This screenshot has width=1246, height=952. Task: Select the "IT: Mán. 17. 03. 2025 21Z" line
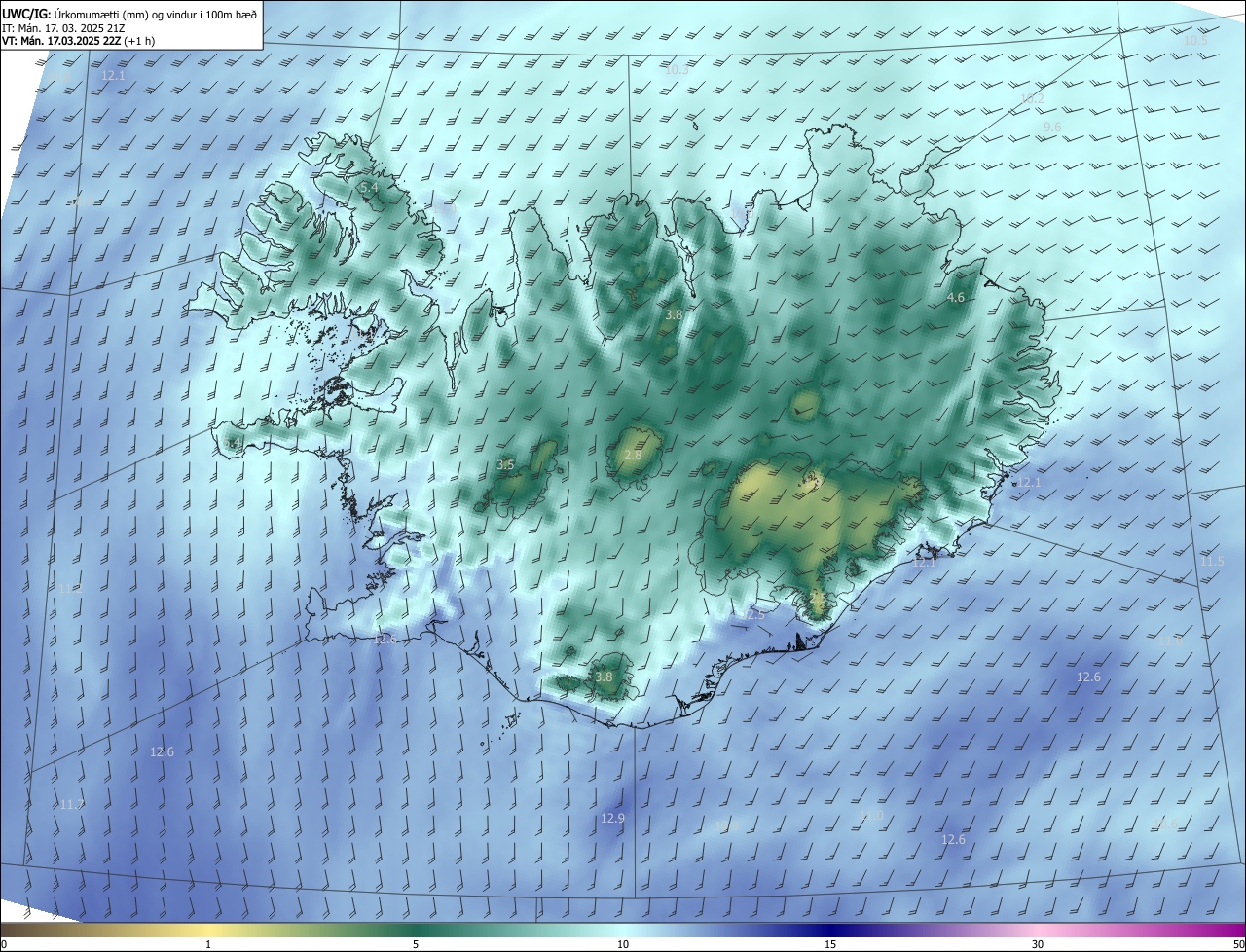coord(61,28)
